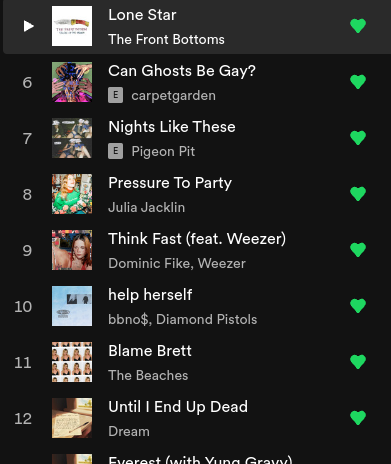
Task: Open Dream artist link
Action: tap(129, 431)
